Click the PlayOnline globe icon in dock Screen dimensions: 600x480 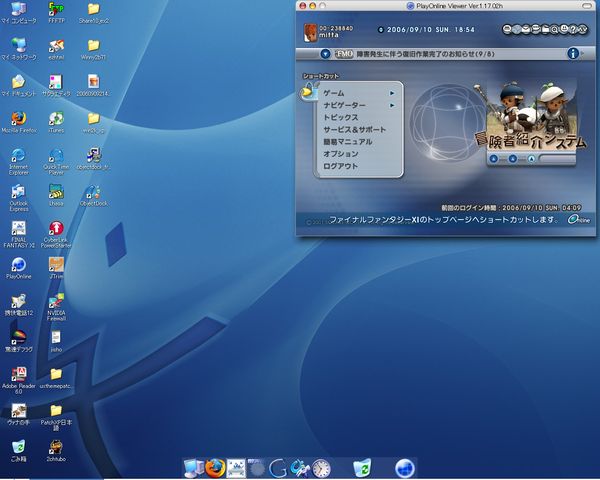[405, 468]
